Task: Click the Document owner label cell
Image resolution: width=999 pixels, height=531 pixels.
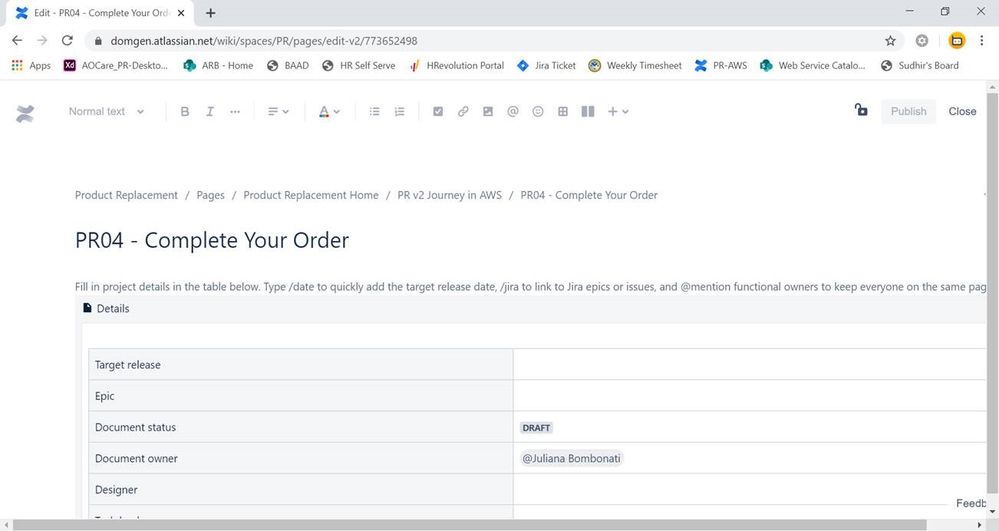Action: tap(301, 458)
